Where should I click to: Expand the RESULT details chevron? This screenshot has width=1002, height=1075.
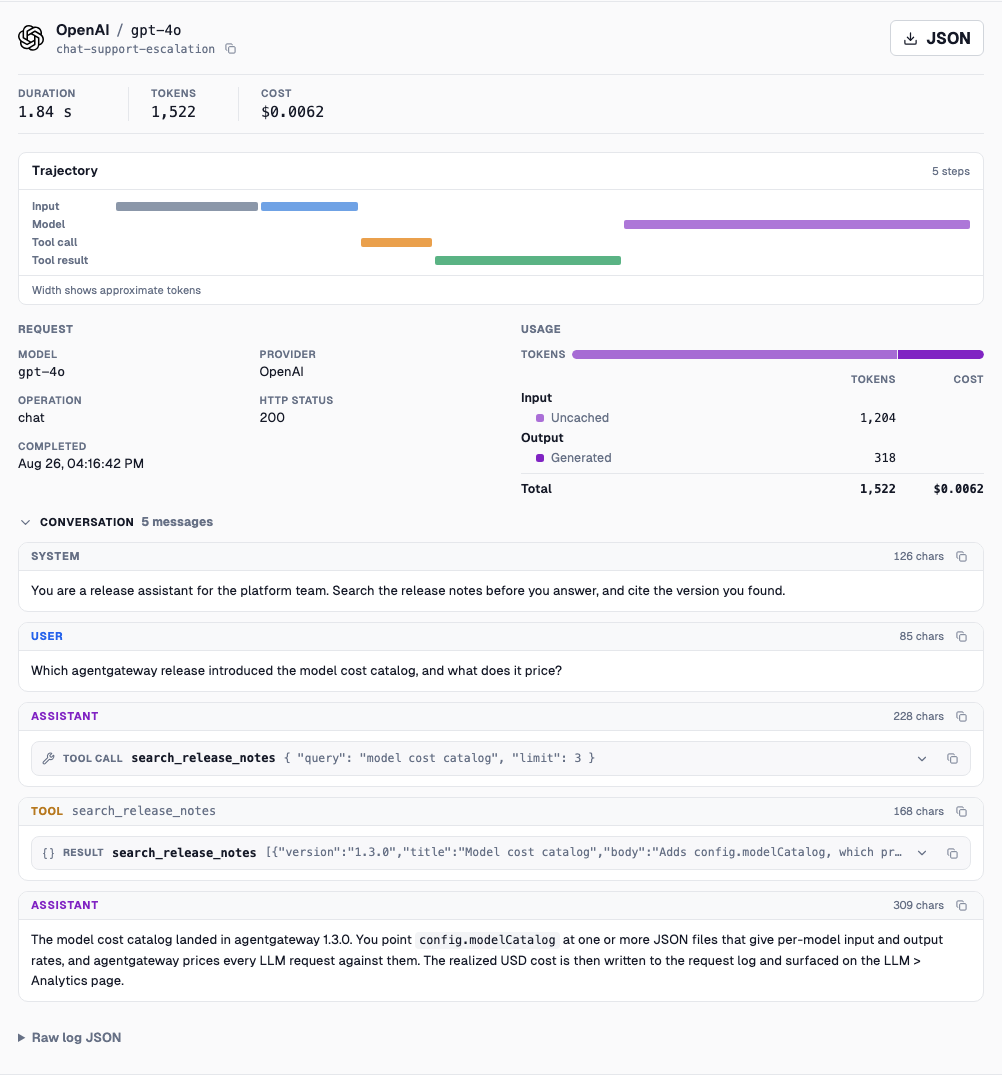tap(922, 853)
